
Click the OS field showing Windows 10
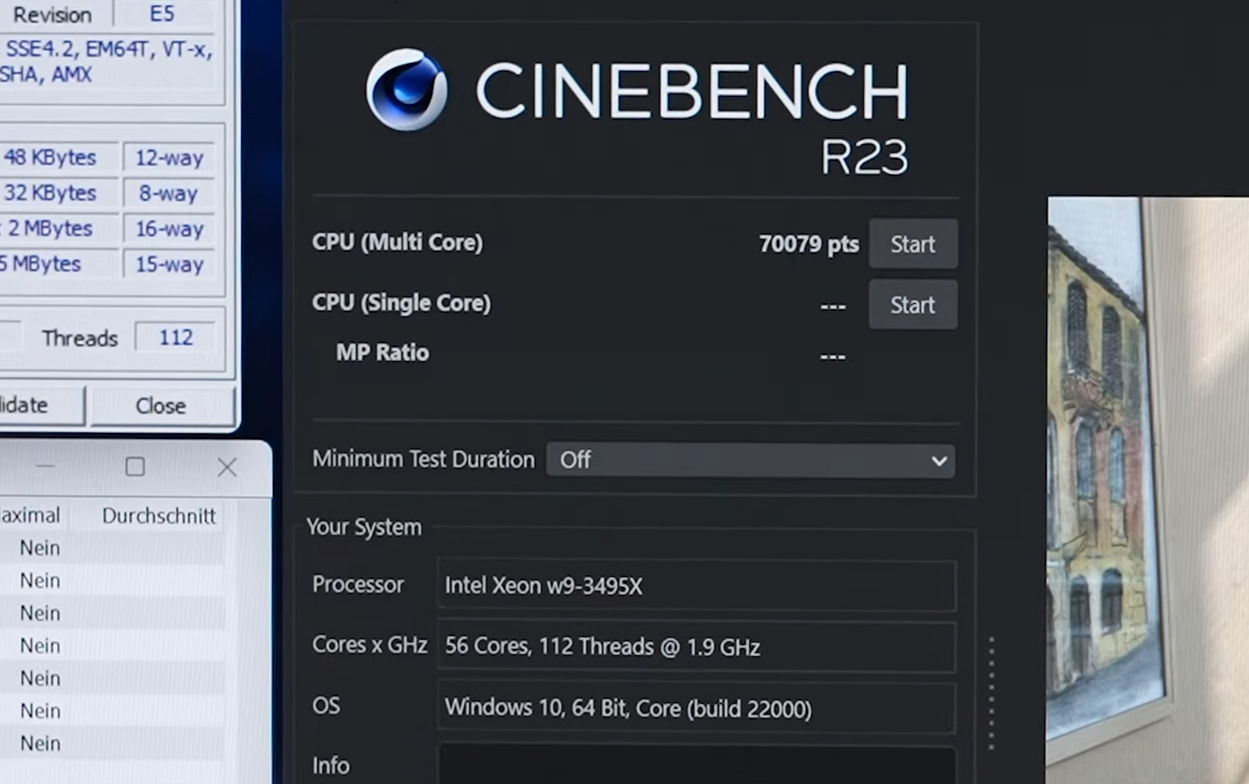click(x=696, y=708)
